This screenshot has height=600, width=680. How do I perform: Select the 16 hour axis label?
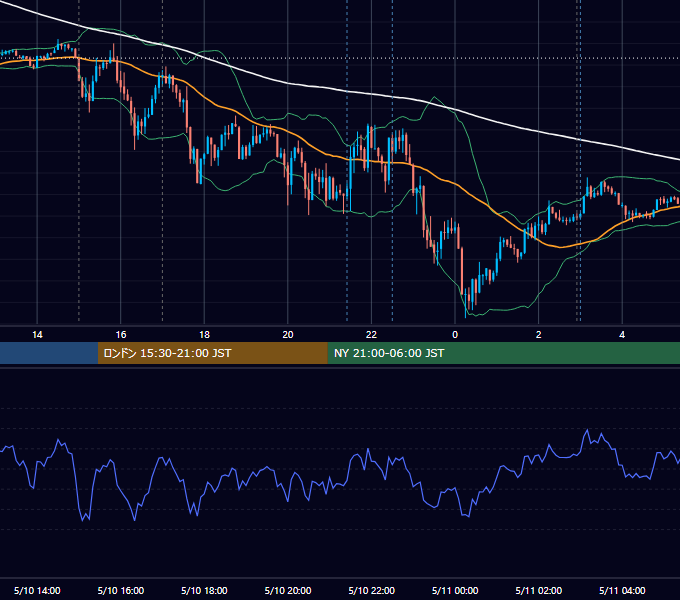121,335
